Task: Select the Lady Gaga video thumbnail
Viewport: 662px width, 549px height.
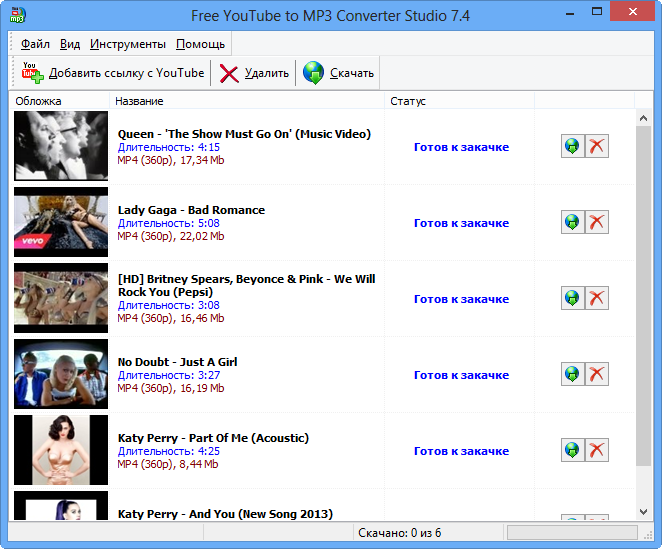Action: [61, 222]
